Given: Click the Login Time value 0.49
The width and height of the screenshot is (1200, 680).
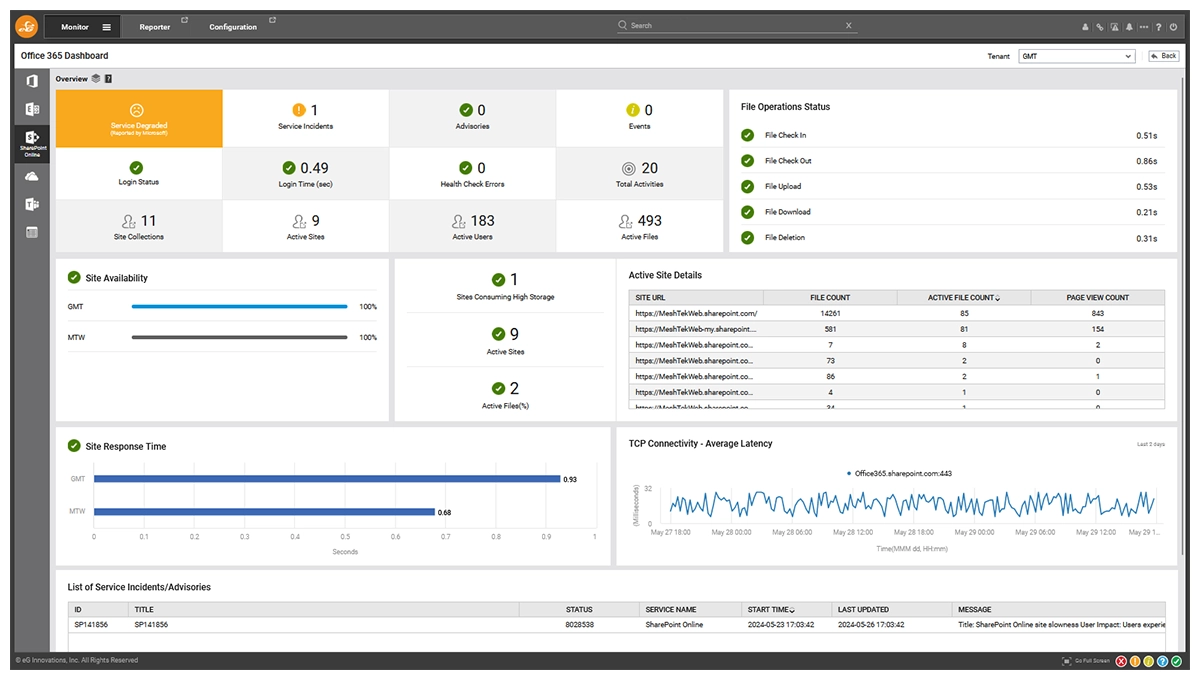Looking at the screenshot, I should click(314, 168).
